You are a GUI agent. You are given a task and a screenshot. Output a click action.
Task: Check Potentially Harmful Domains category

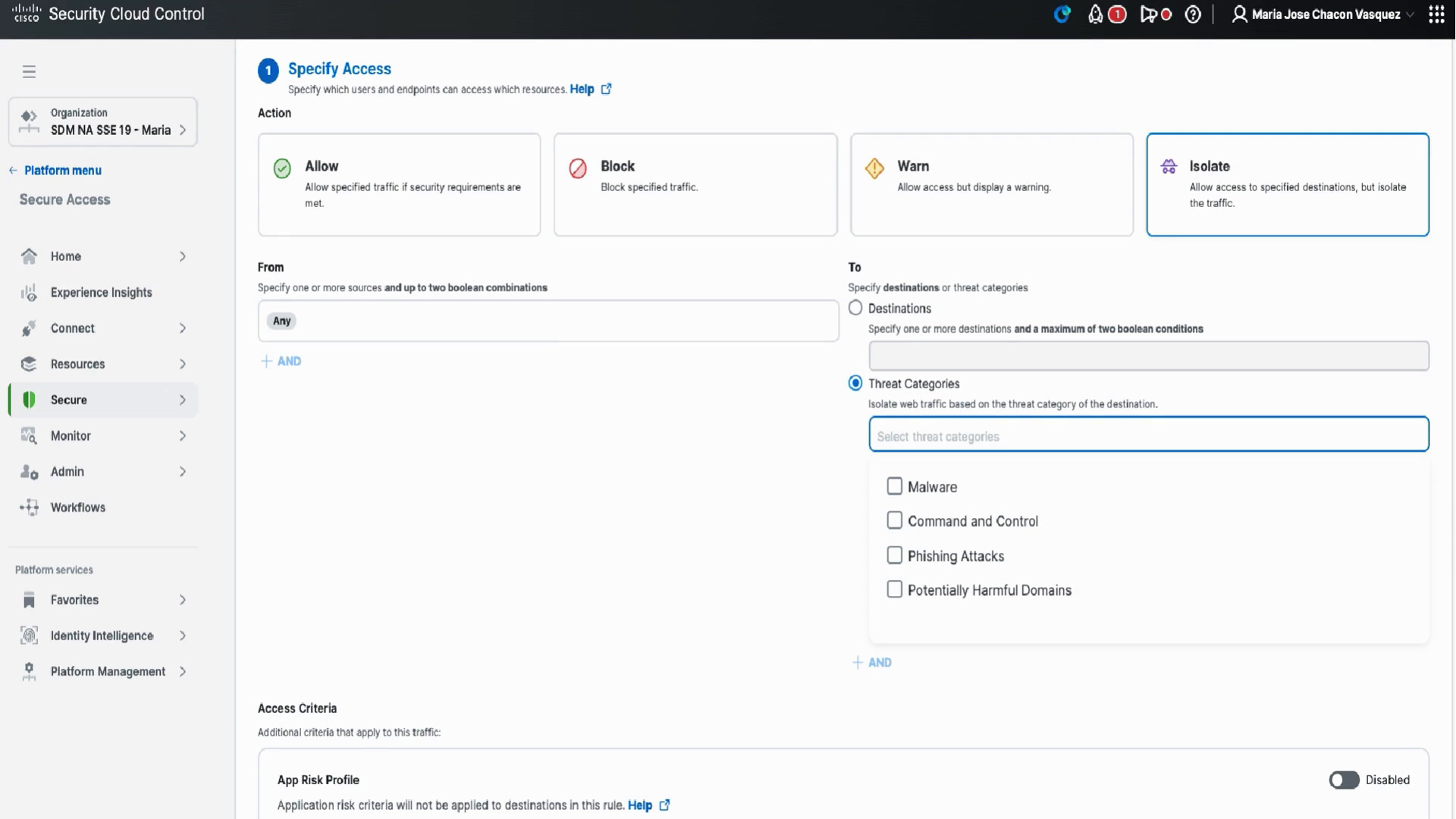click(894, 589)
